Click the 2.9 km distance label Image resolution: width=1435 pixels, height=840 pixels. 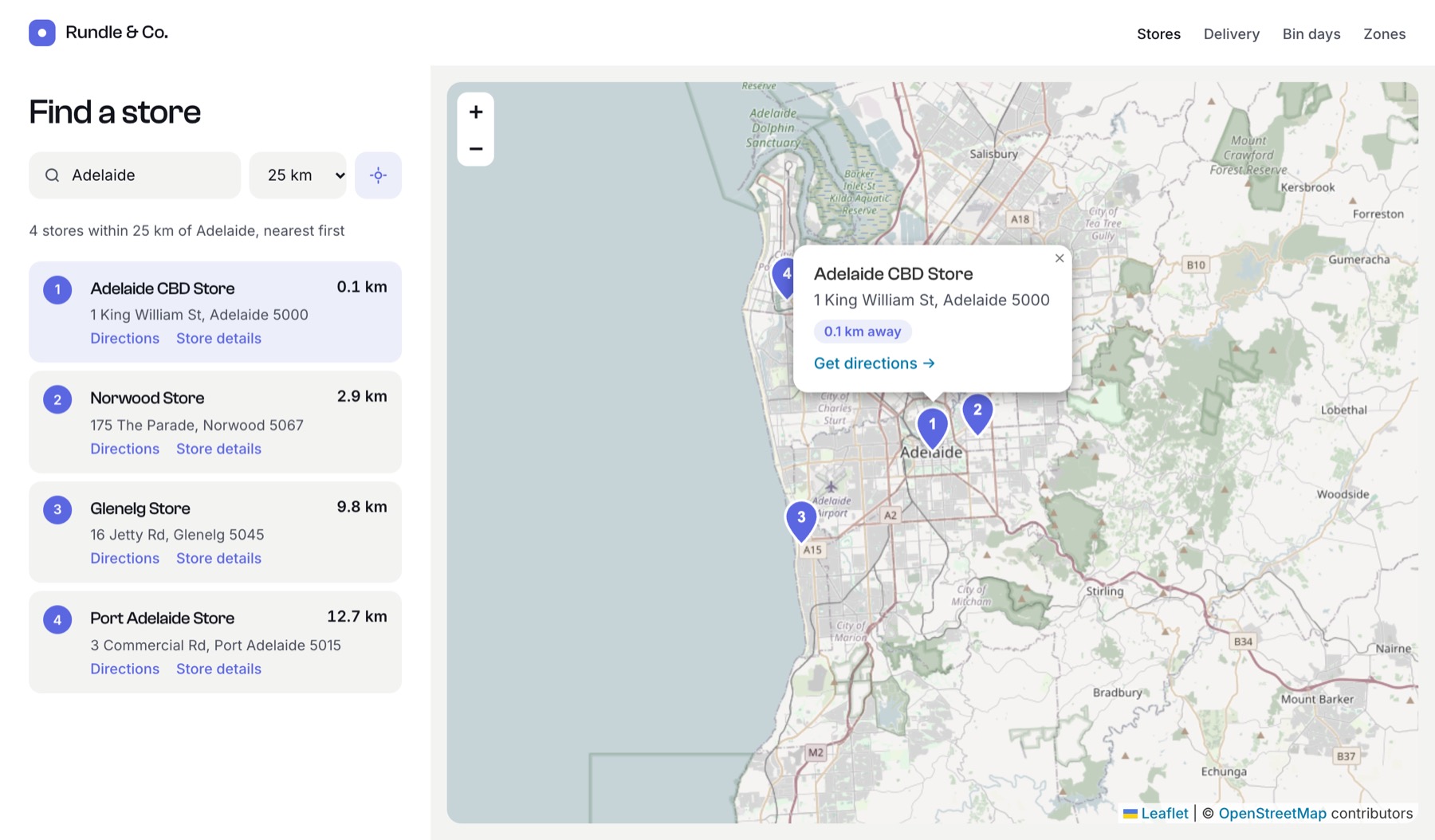point(362,396)
